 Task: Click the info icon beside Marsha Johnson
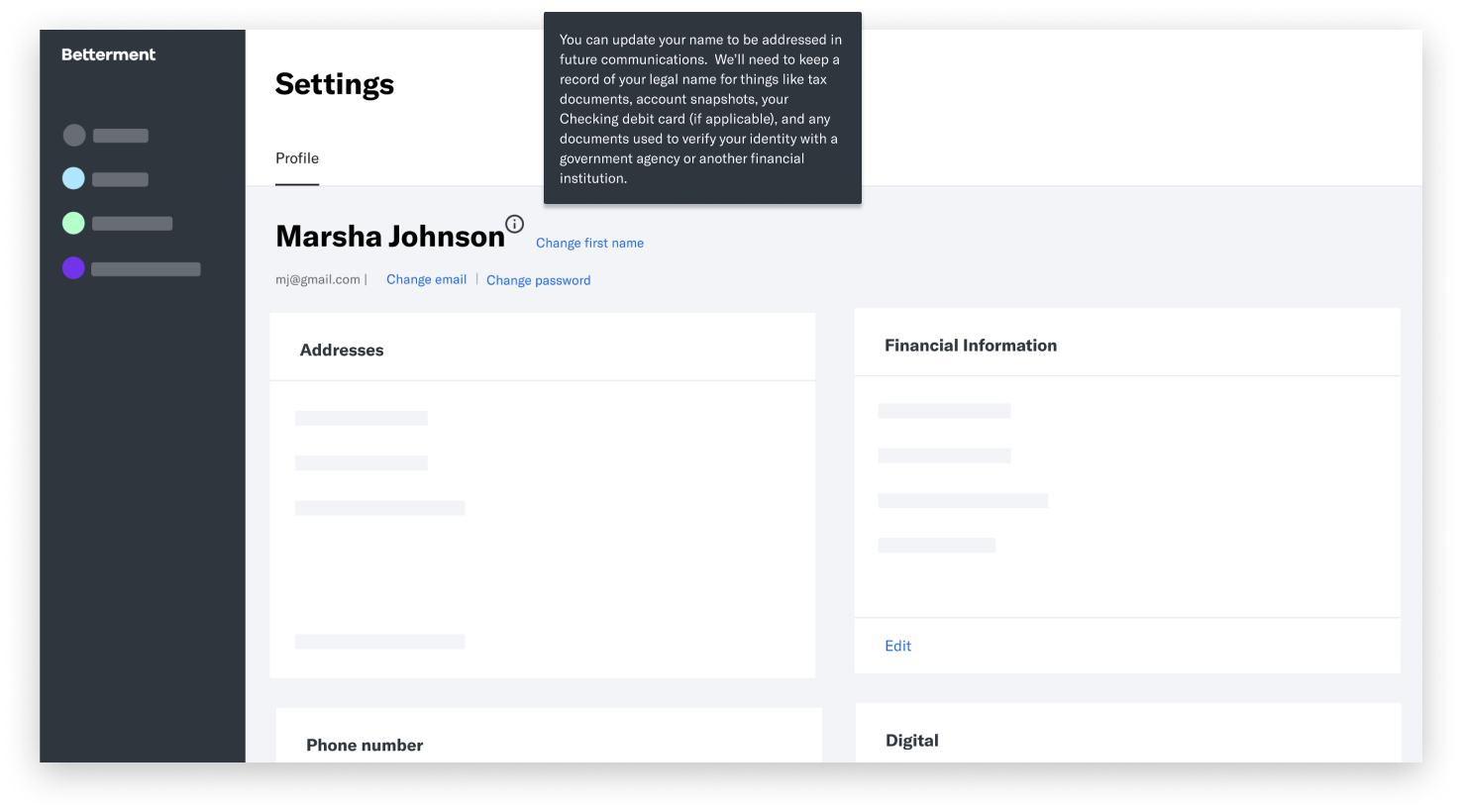tap(514, 224)
